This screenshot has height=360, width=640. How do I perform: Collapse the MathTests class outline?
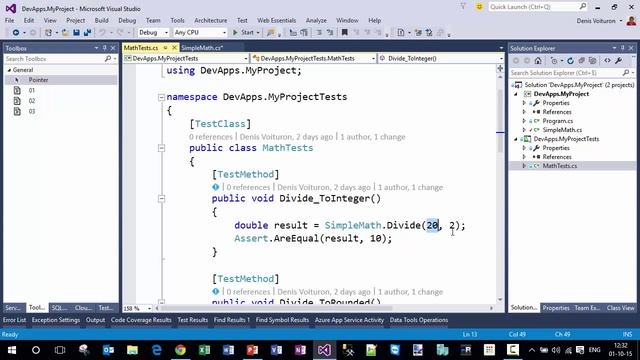pos(161,148)
